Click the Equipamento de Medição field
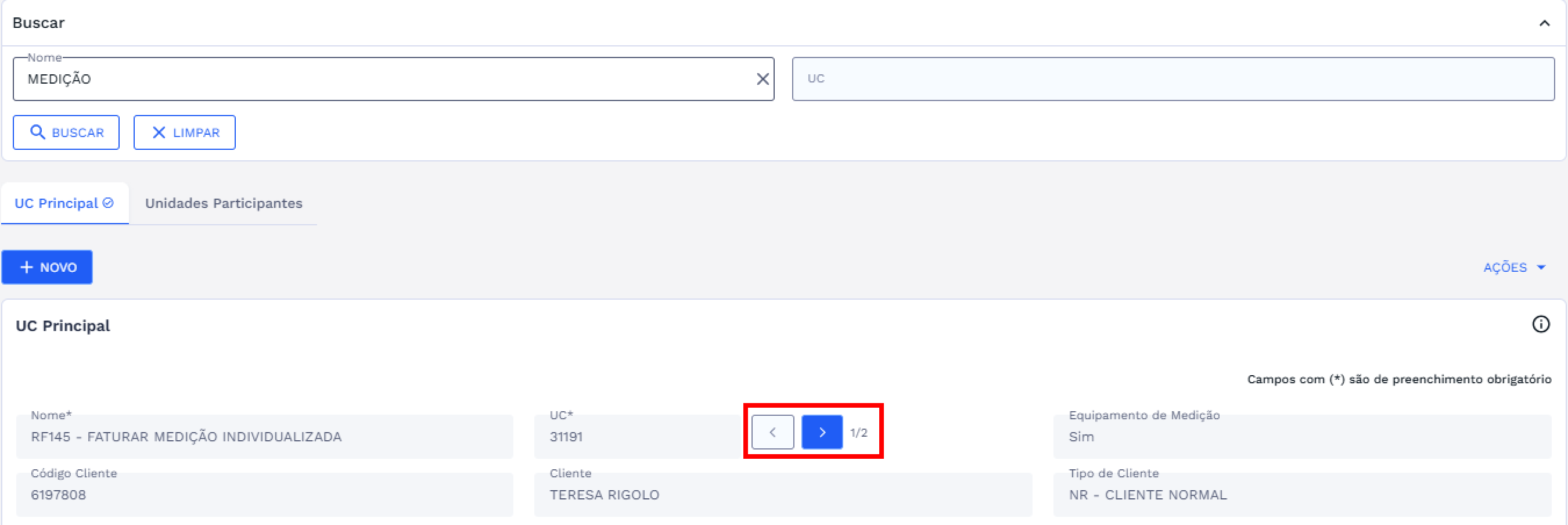 pyautogui.click(x=1302, y=437)
